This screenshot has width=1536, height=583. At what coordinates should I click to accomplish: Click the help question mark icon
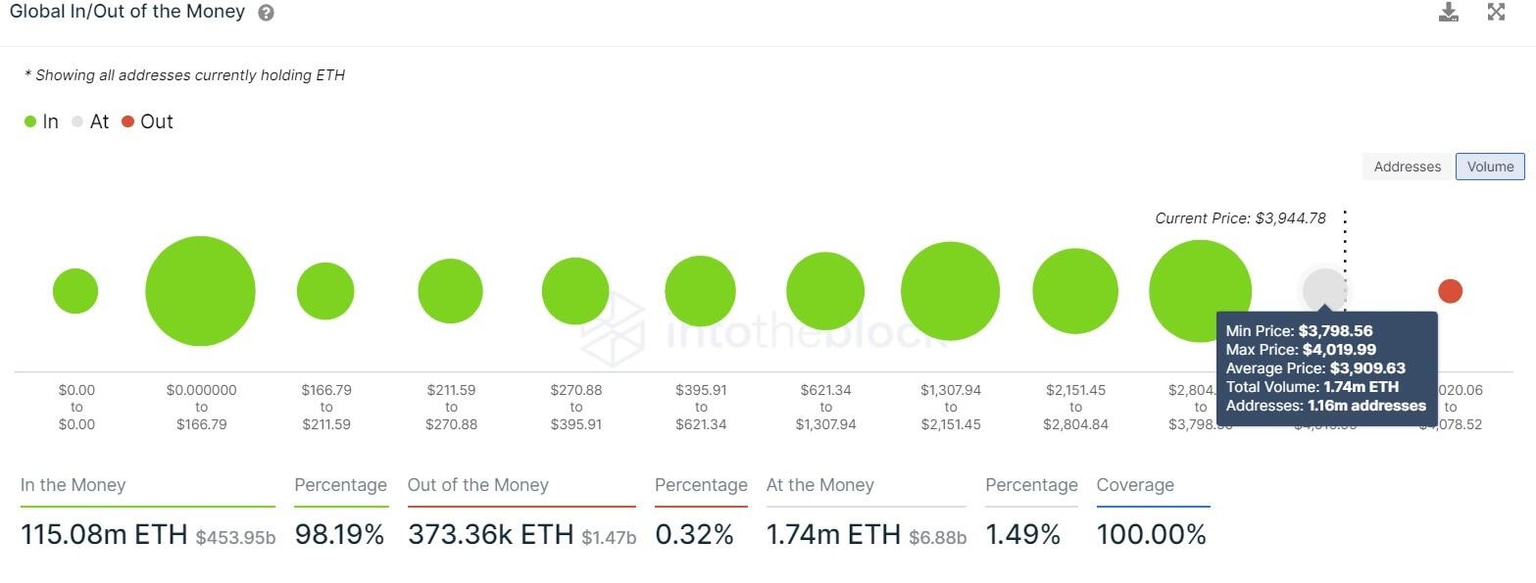click(263, 12)
